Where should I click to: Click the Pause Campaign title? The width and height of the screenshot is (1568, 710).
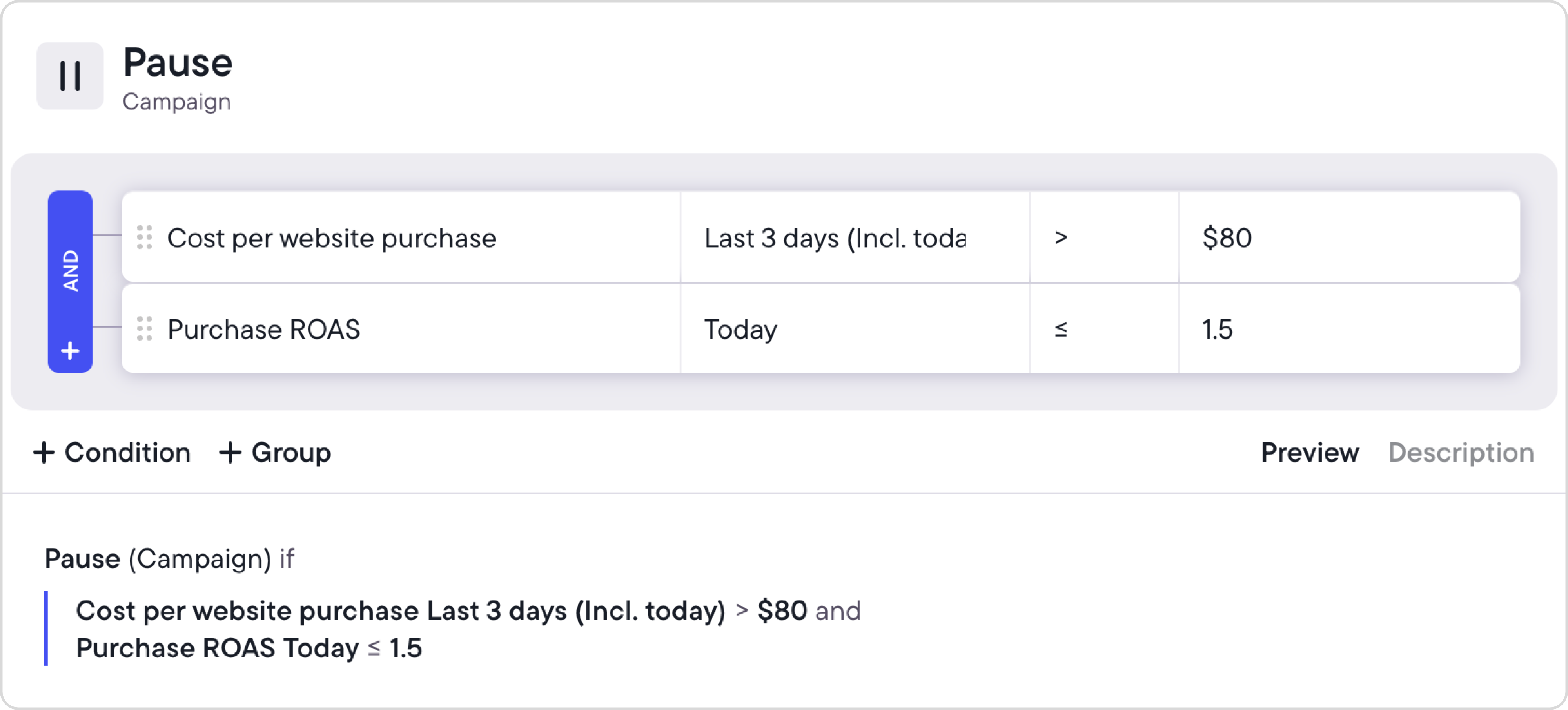point(178,78)
